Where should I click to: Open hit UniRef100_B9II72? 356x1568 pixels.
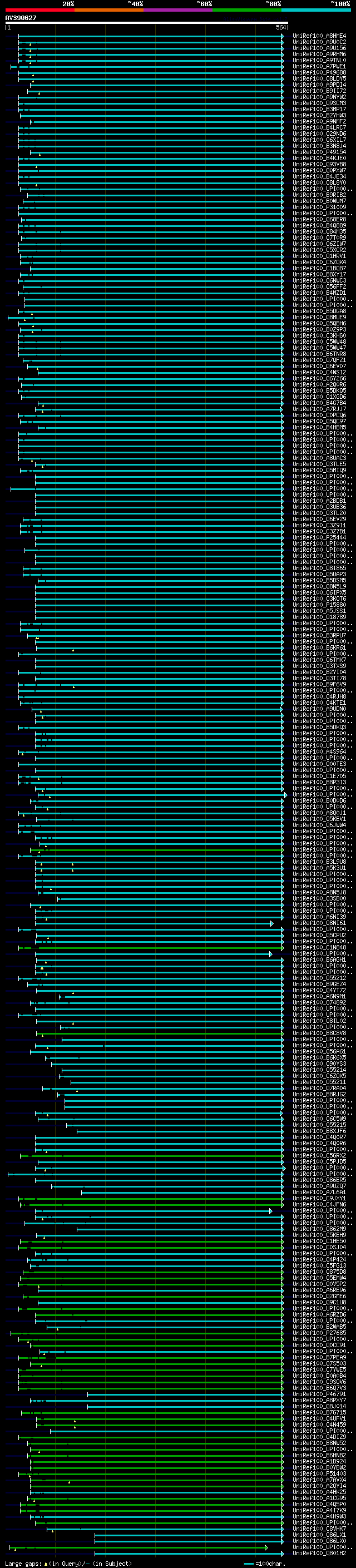tap(319, 91)
